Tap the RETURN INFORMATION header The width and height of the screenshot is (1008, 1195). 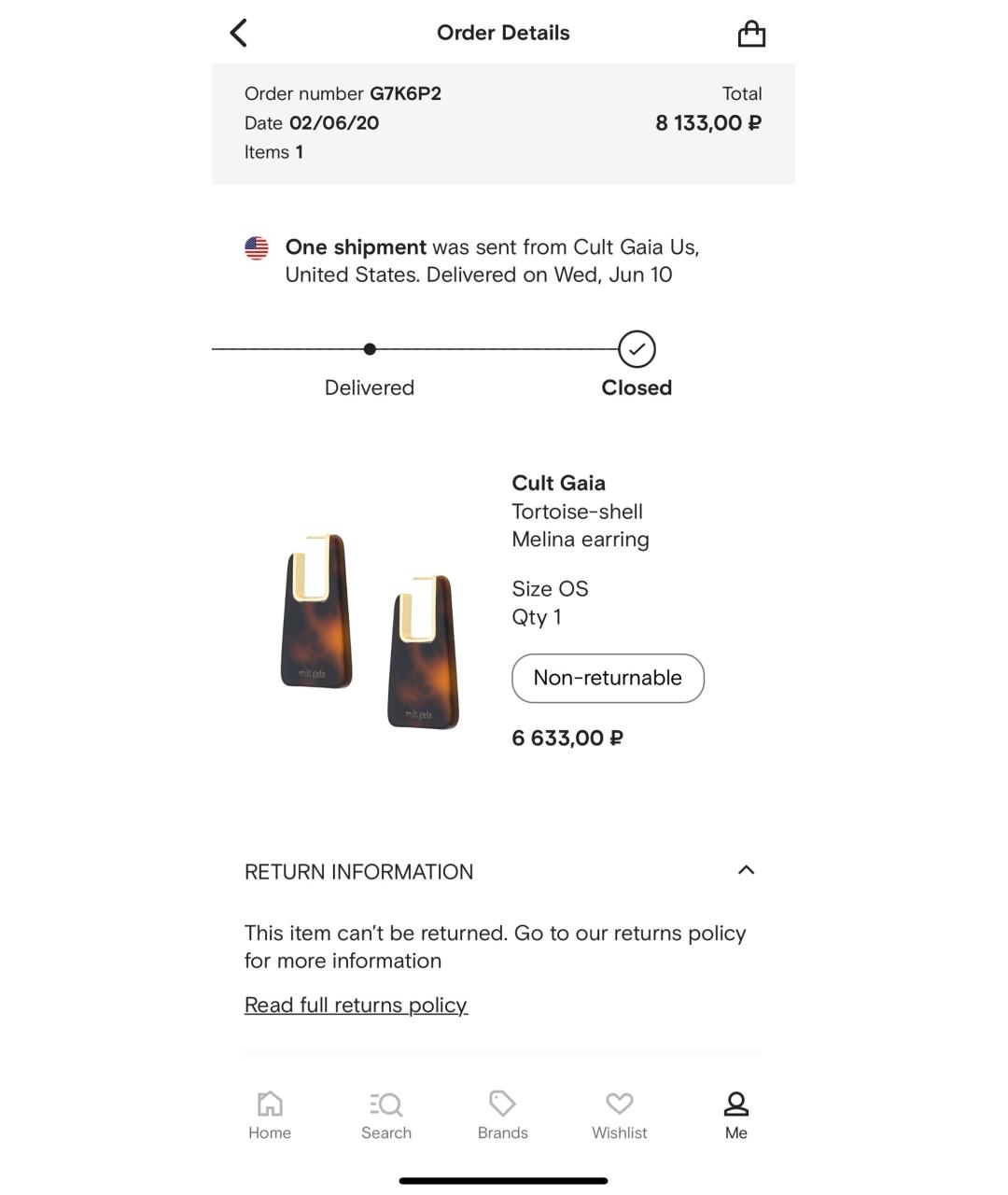[x=359, y=872]
